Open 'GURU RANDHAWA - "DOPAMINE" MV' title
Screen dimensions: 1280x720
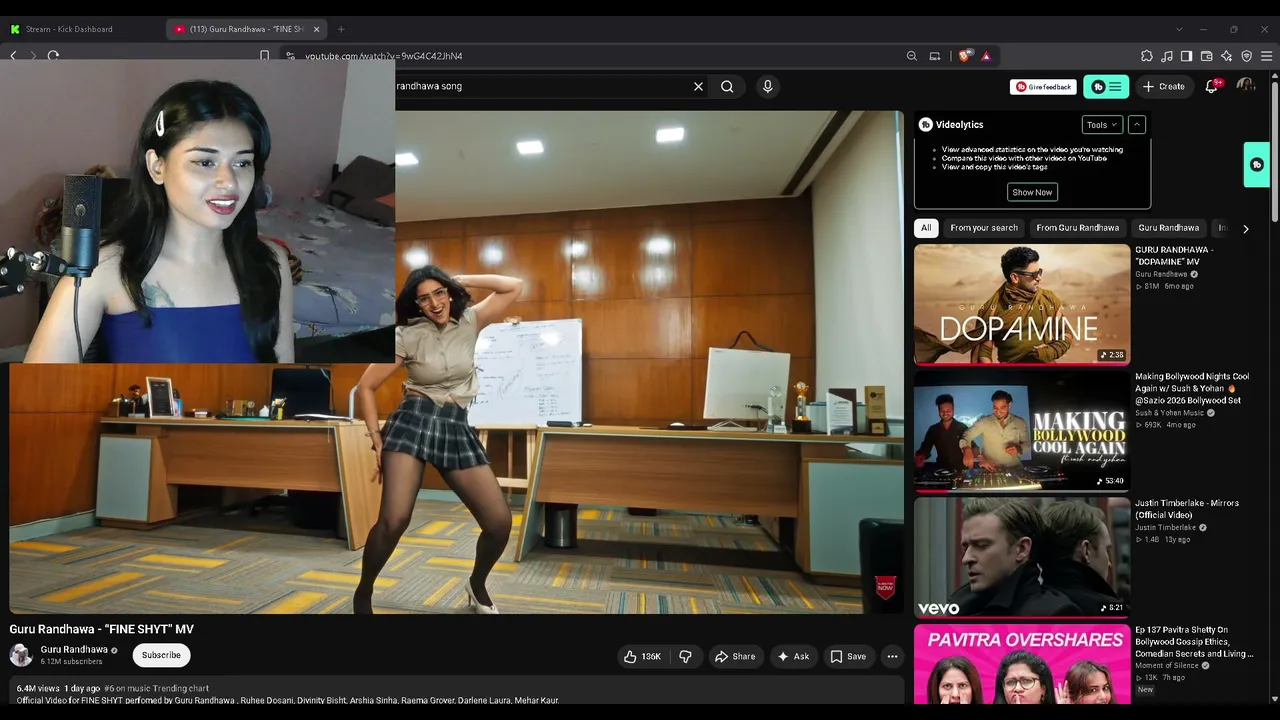(1175, 256)
